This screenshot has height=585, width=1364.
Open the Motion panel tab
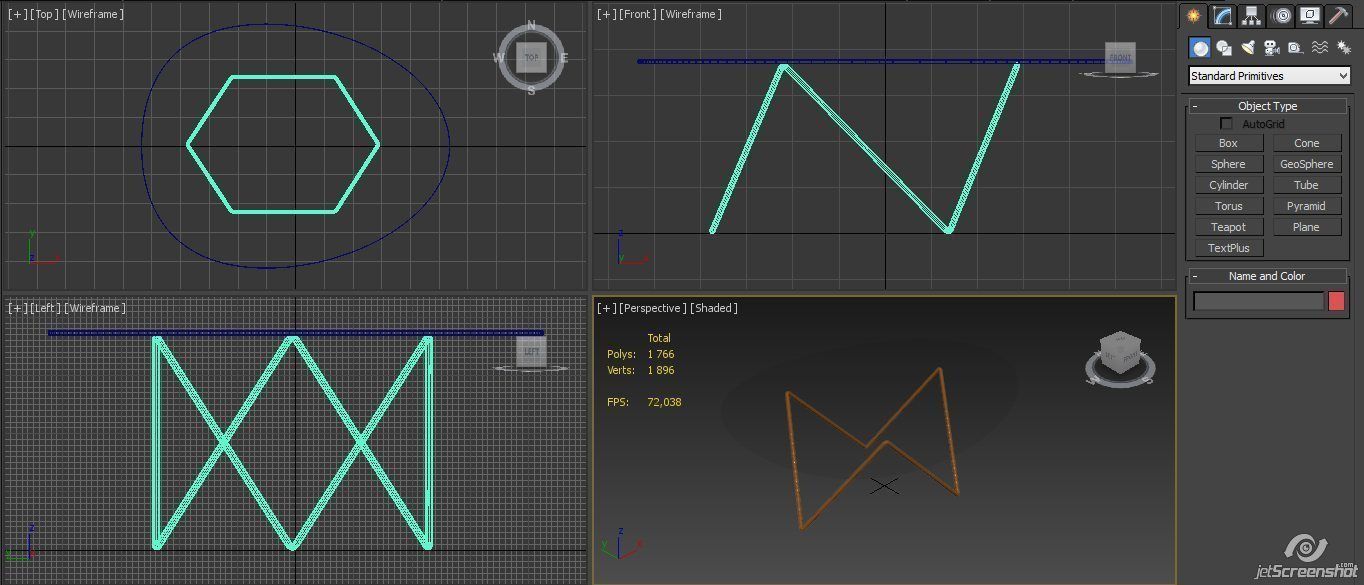(x=1281, y=15)
